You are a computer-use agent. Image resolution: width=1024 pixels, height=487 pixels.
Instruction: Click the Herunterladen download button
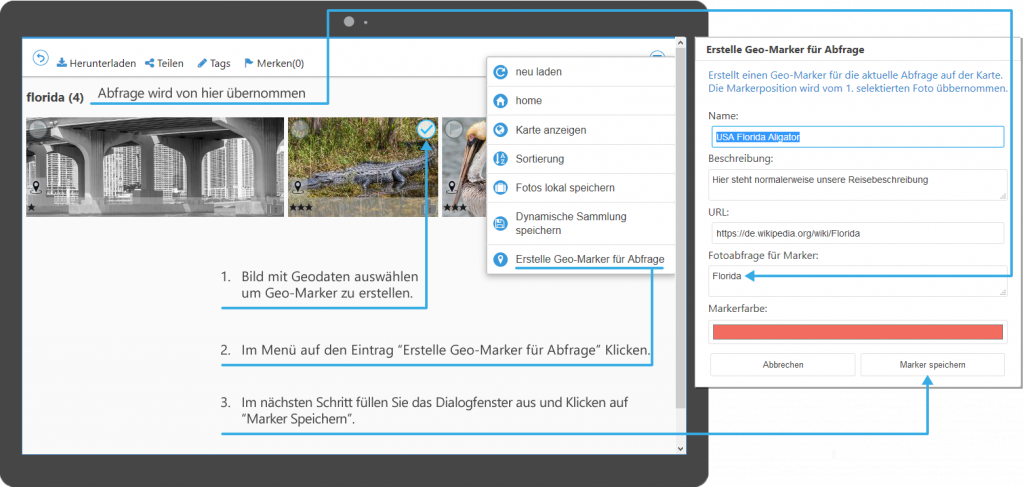96,63
